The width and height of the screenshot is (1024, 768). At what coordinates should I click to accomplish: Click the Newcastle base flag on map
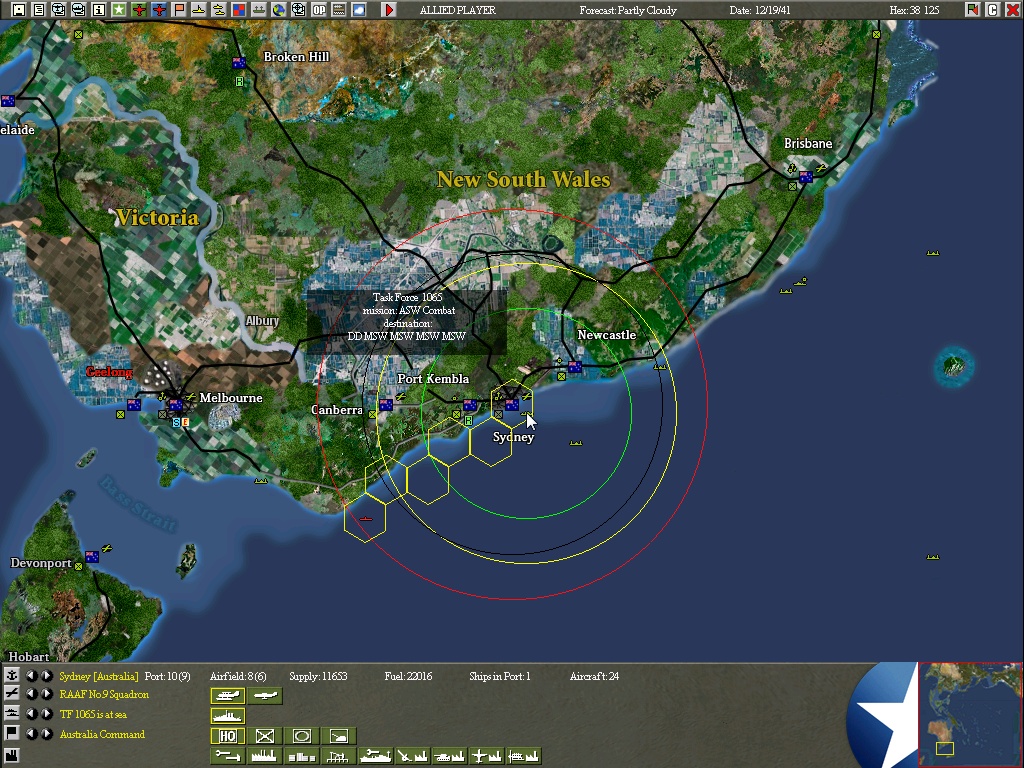(x=575, y=367)
